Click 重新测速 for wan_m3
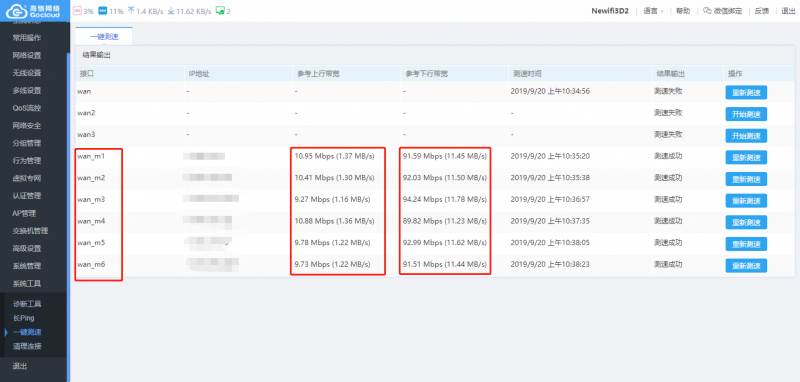This screenshot has width=800, height=382. (x=746, y=200)
